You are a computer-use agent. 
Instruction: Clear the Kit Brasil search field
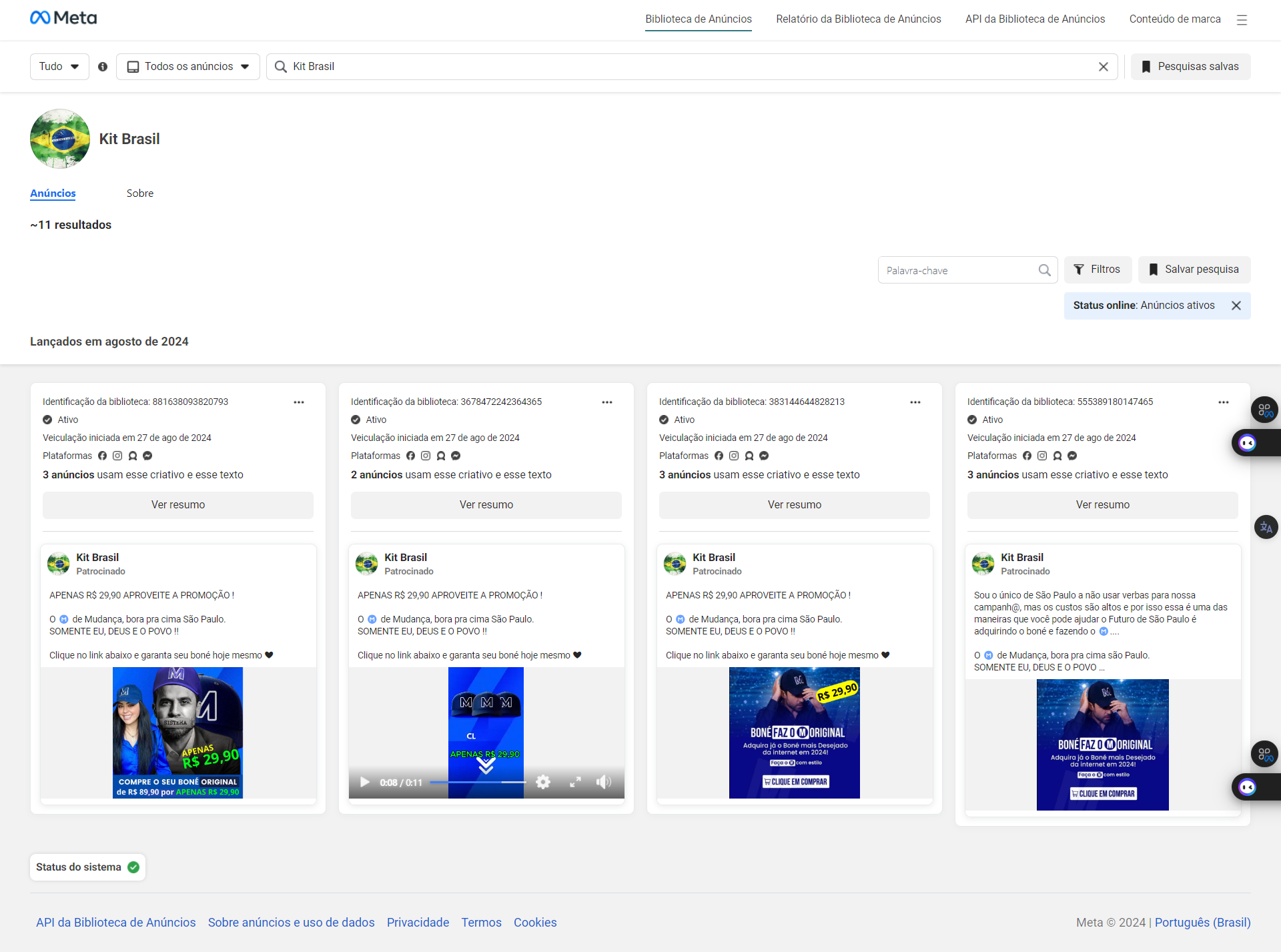[1104, 67]
